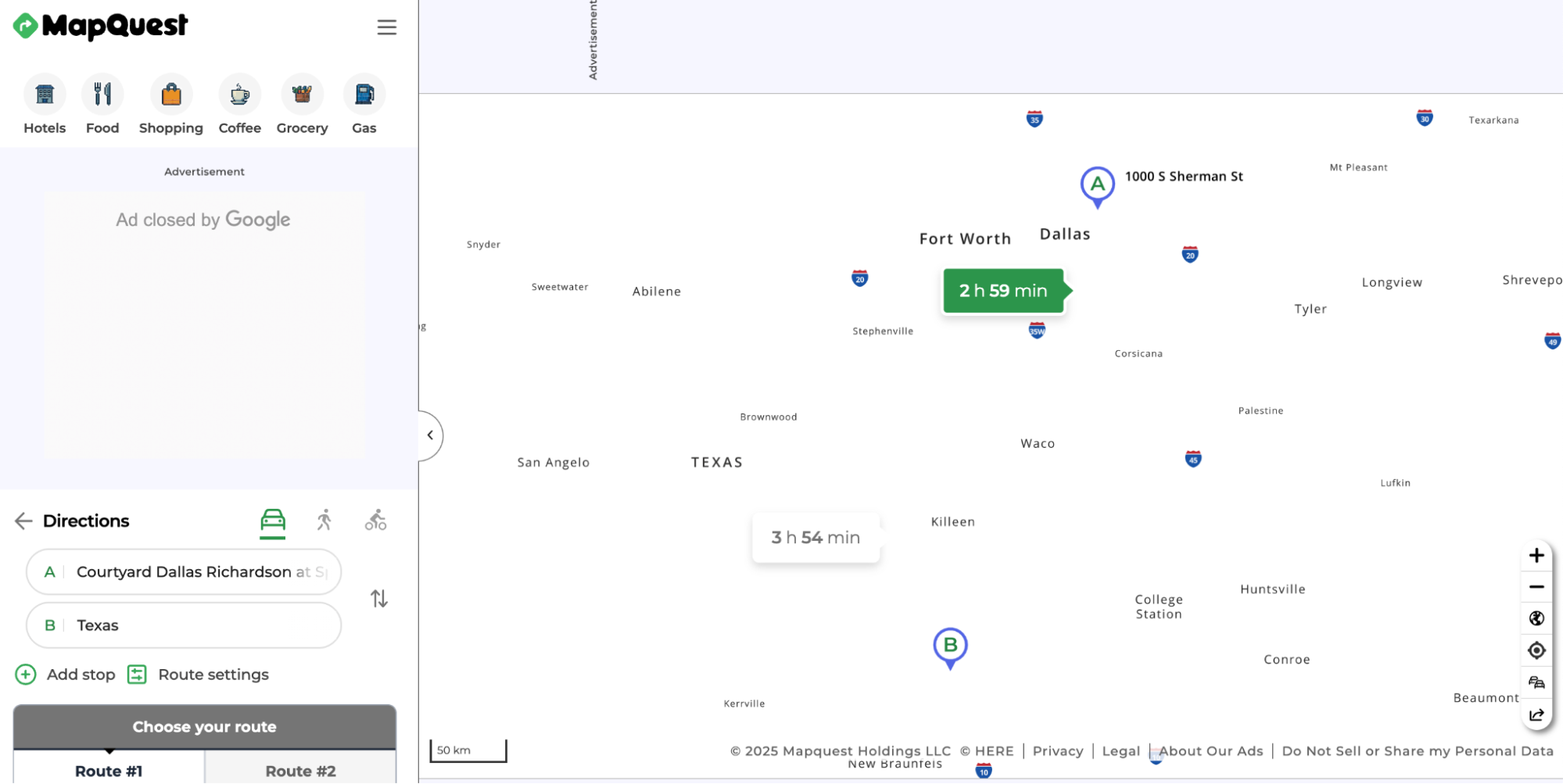Search for Coffee nearby
The image size is (1563, 784).
tap(239, 105)
